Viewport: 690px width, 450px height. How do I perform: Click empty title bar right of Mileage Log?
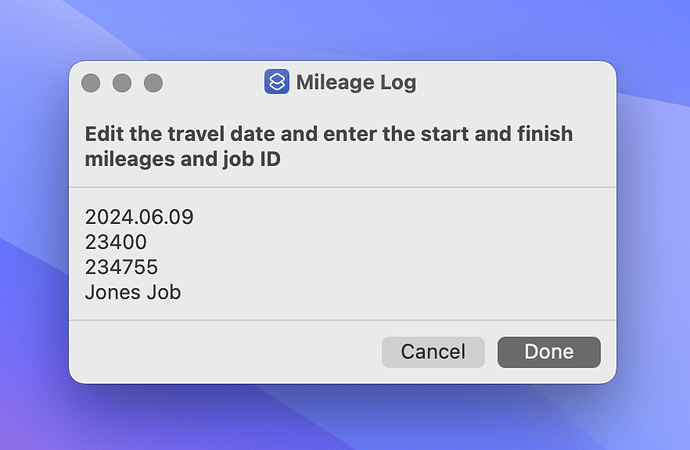click(510, 82)
